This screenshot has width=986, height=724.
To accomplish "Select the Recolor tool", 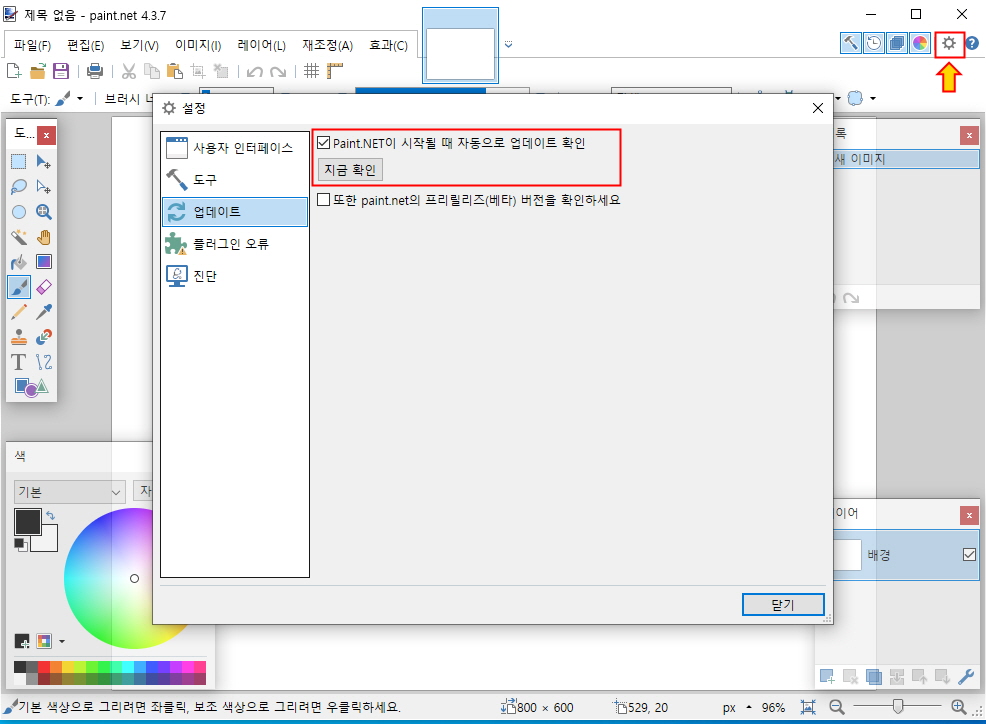I will (43, 337).
